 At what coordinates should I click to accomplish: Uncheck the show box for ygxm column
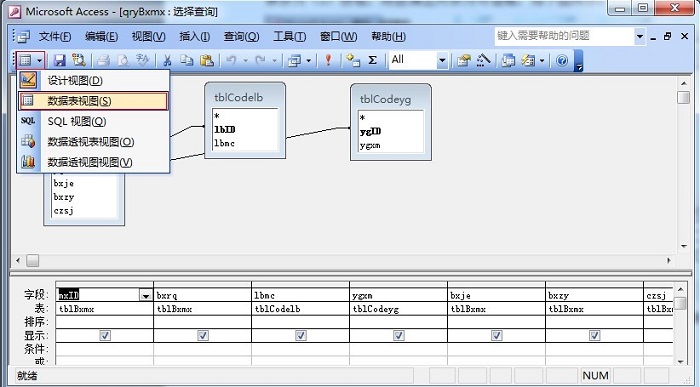399,335
